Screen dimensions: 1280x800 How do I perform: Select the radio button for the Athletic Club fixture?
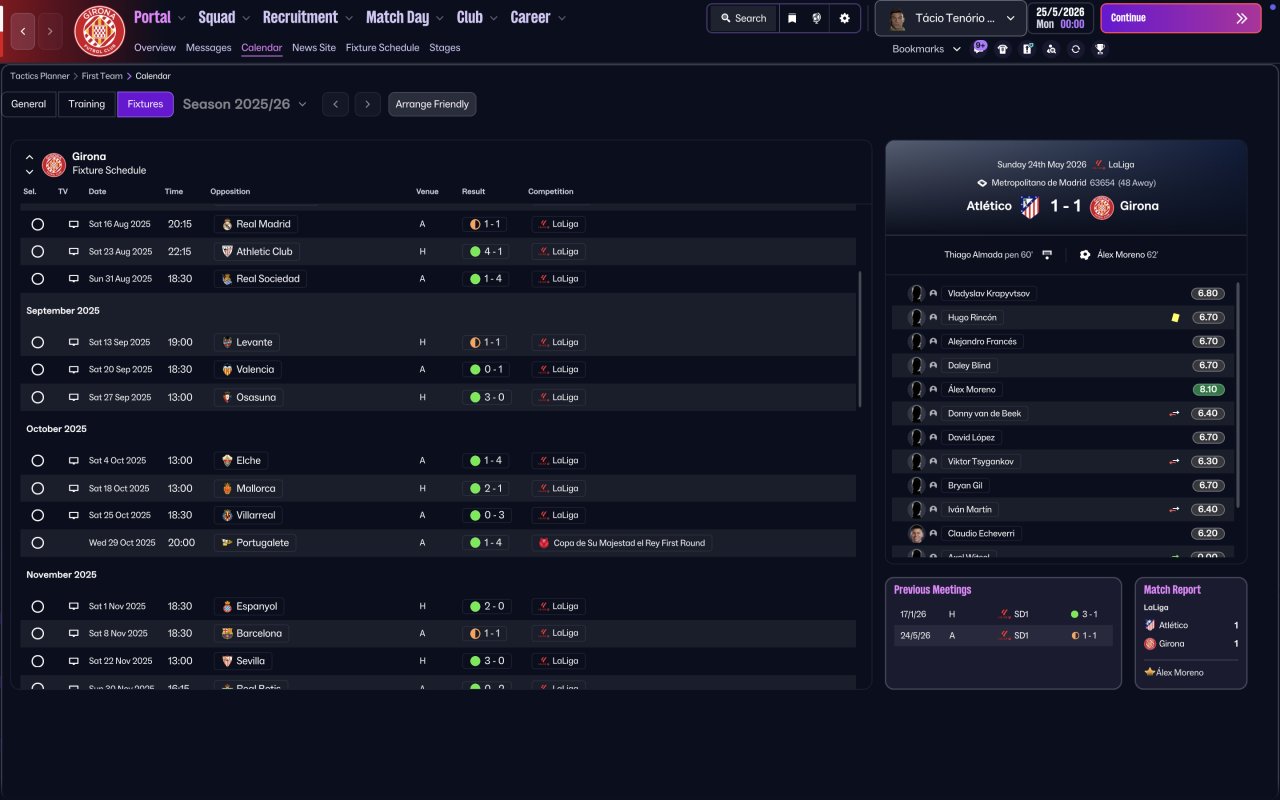pos(37,252)
